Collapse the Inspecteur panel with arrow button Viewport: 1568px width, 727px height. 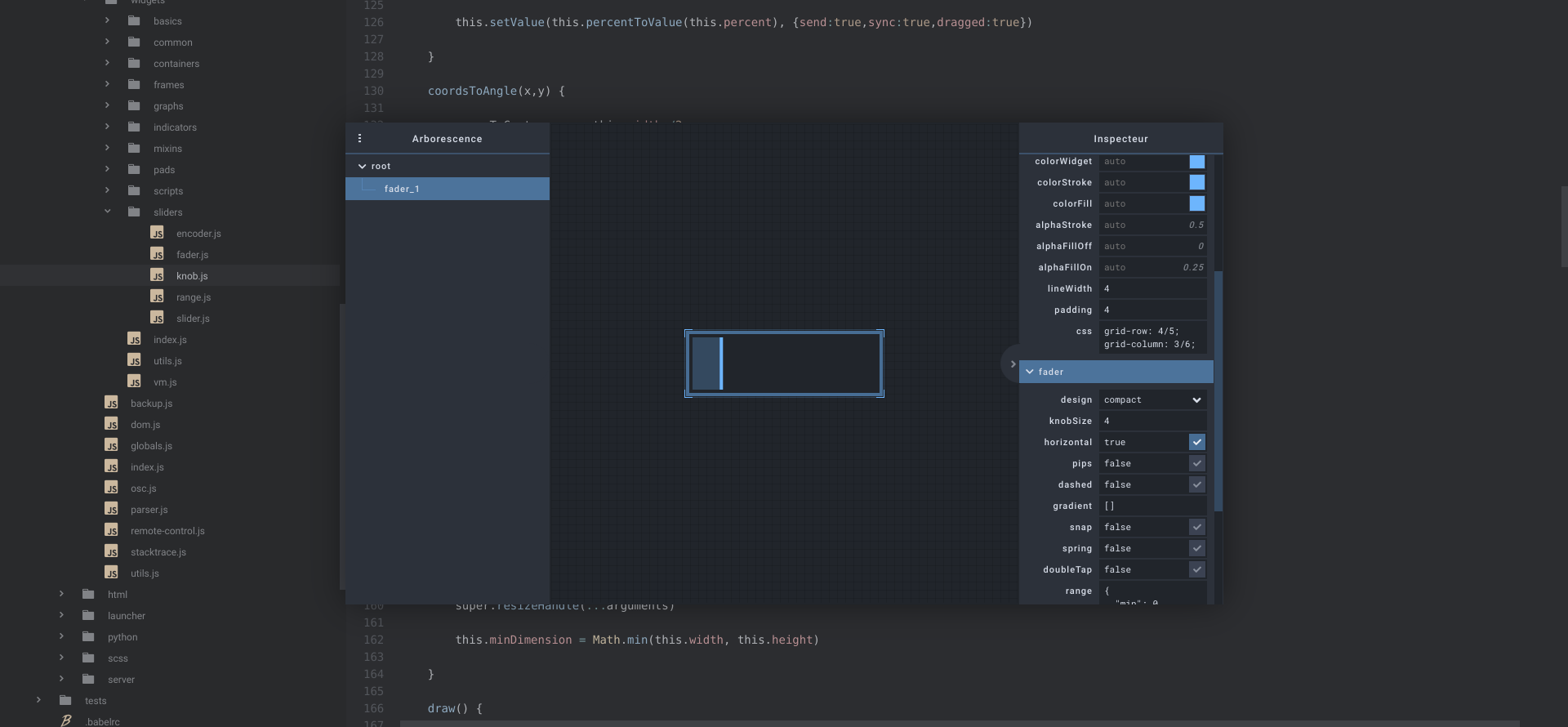[1012, 364]
